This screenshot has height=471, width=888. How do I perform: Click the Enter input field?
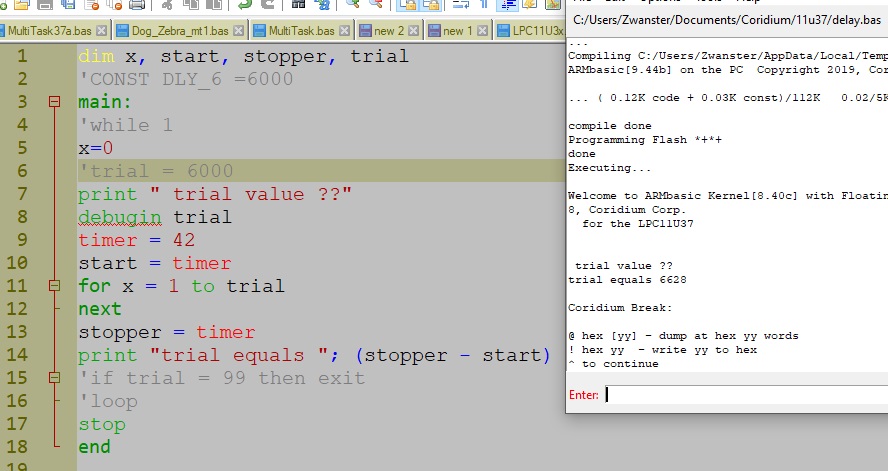coord(744,395)
